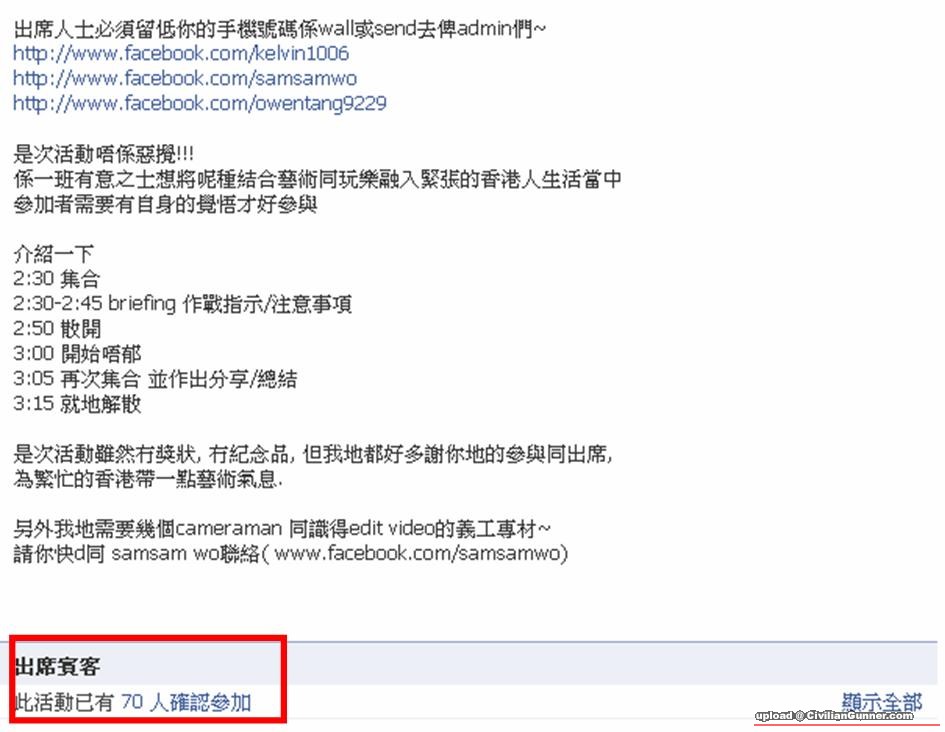Viewport: 945px width, 732px height.
Task: Click the '3:00 開始唔郁' schedule line
Action: tap(77, 354)
